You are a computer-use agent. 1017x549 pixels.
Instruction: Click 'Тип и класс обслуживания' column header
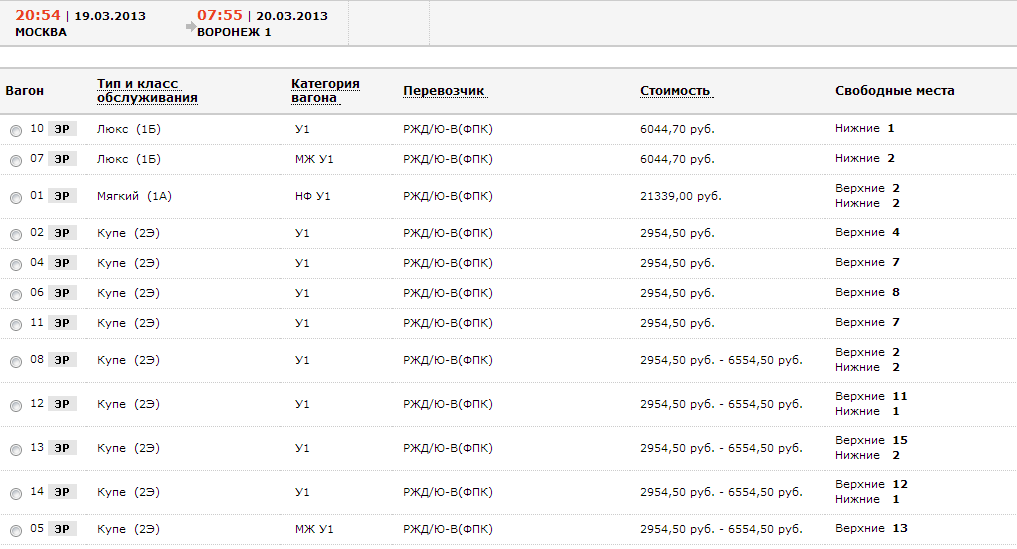click(x=147, y=91)
